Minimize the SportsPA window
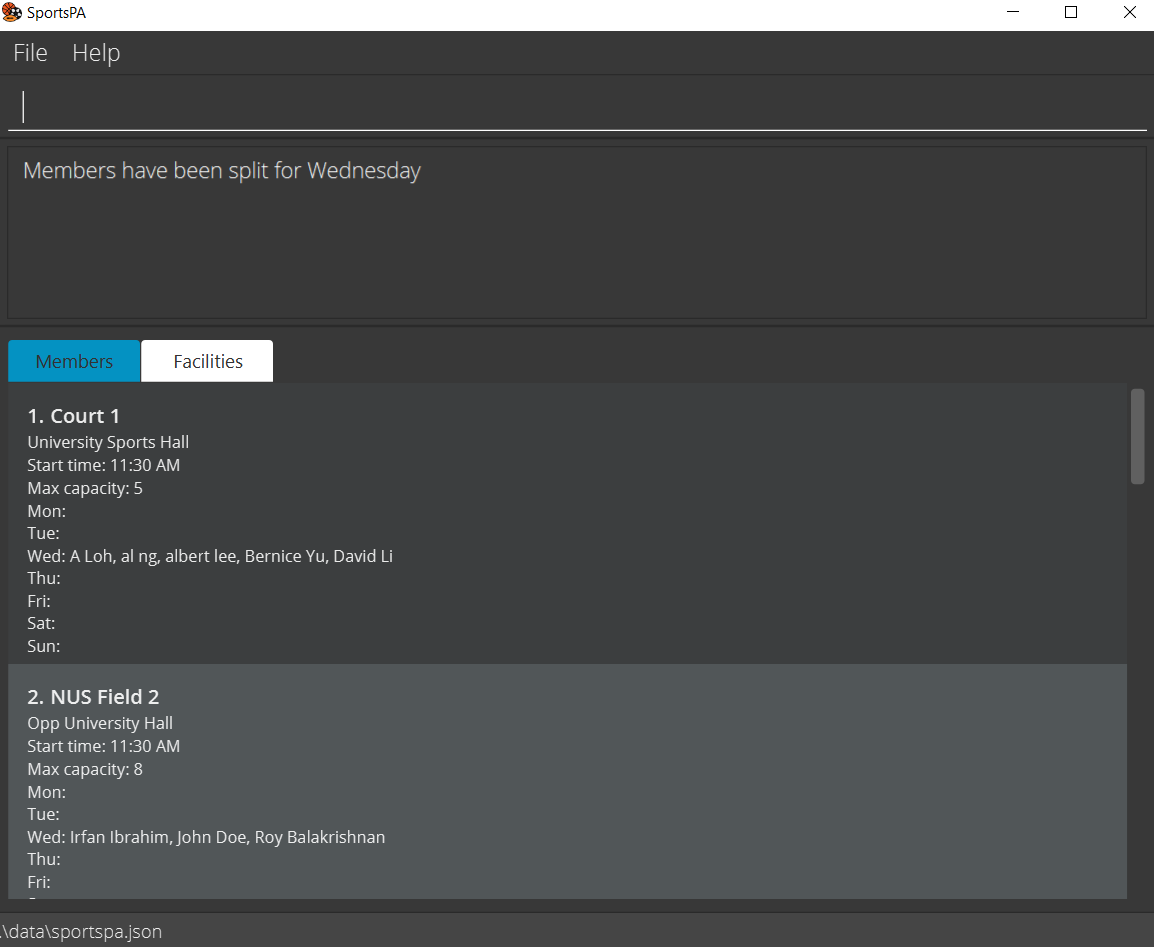The width and height of the screenshot is (1154, 947). pyautogui.click(x=1013, y=13)
